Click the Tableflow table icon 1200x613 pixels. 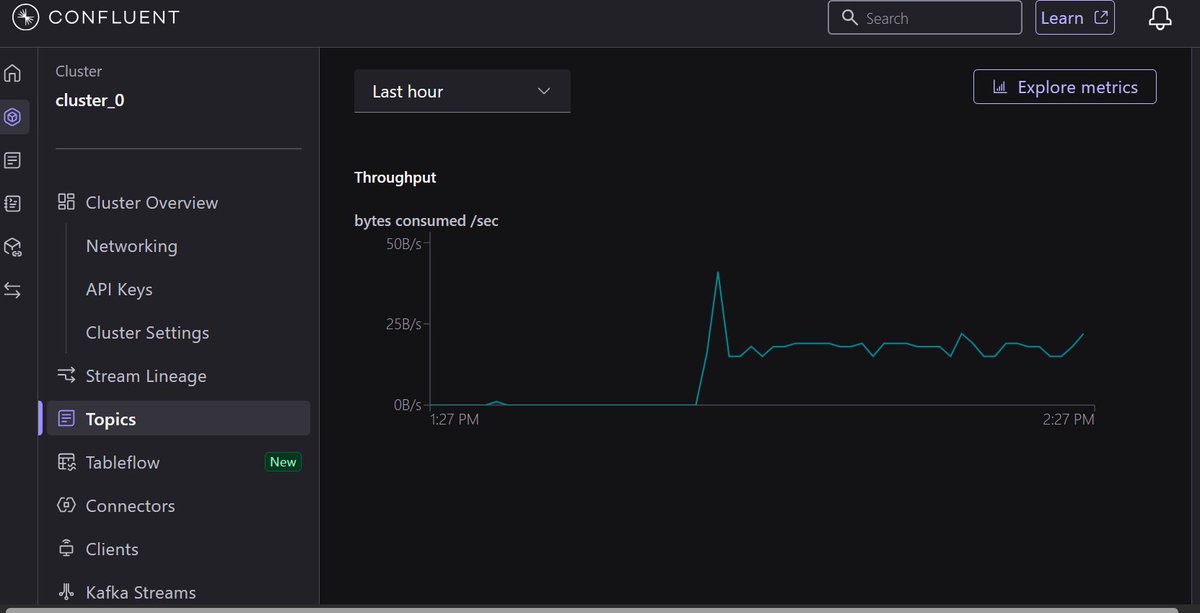[x=66, y=462]
